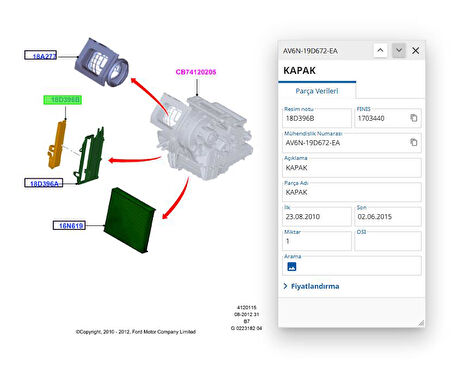Go to previous part with up chevron
This screenshot has width=452, height=367.
[380, 51]
